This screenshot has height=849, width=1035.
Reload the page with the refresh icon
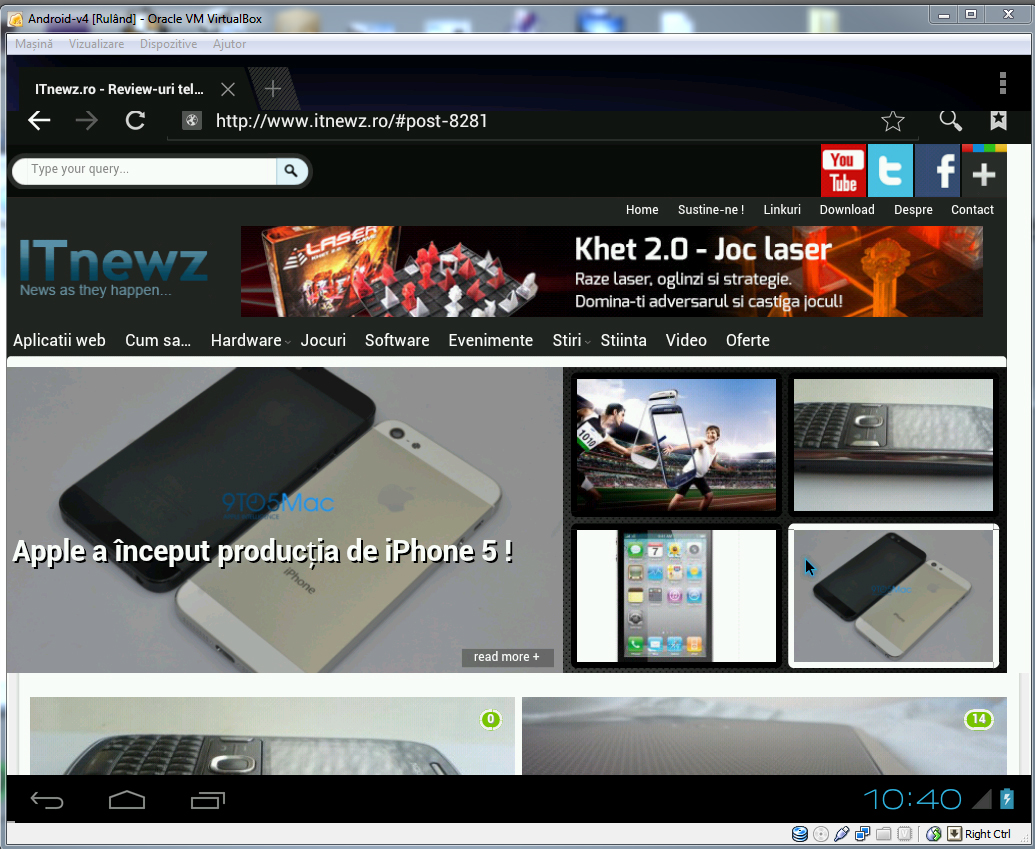135,121
